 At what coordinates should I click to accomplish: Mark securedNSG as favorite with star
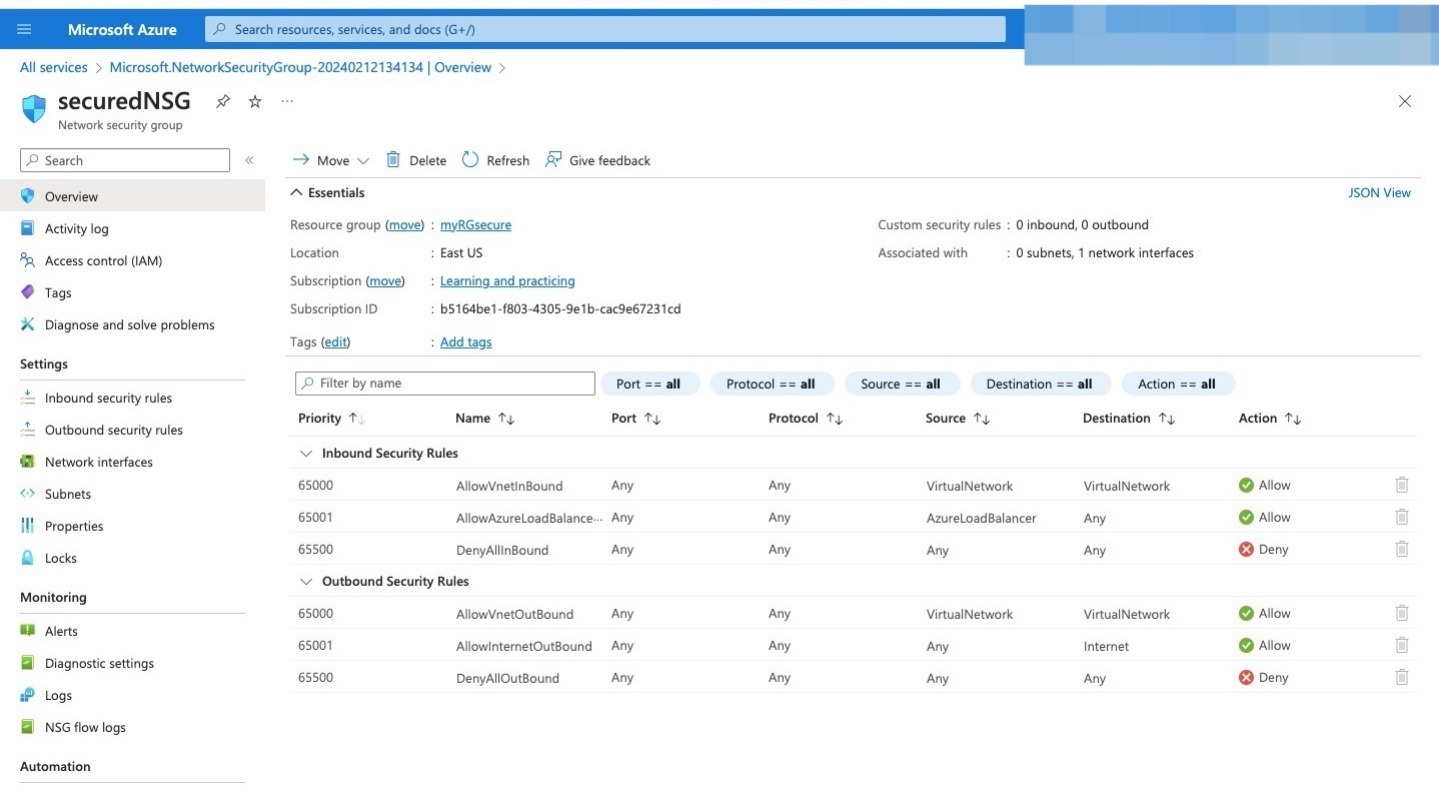point(255,101)
